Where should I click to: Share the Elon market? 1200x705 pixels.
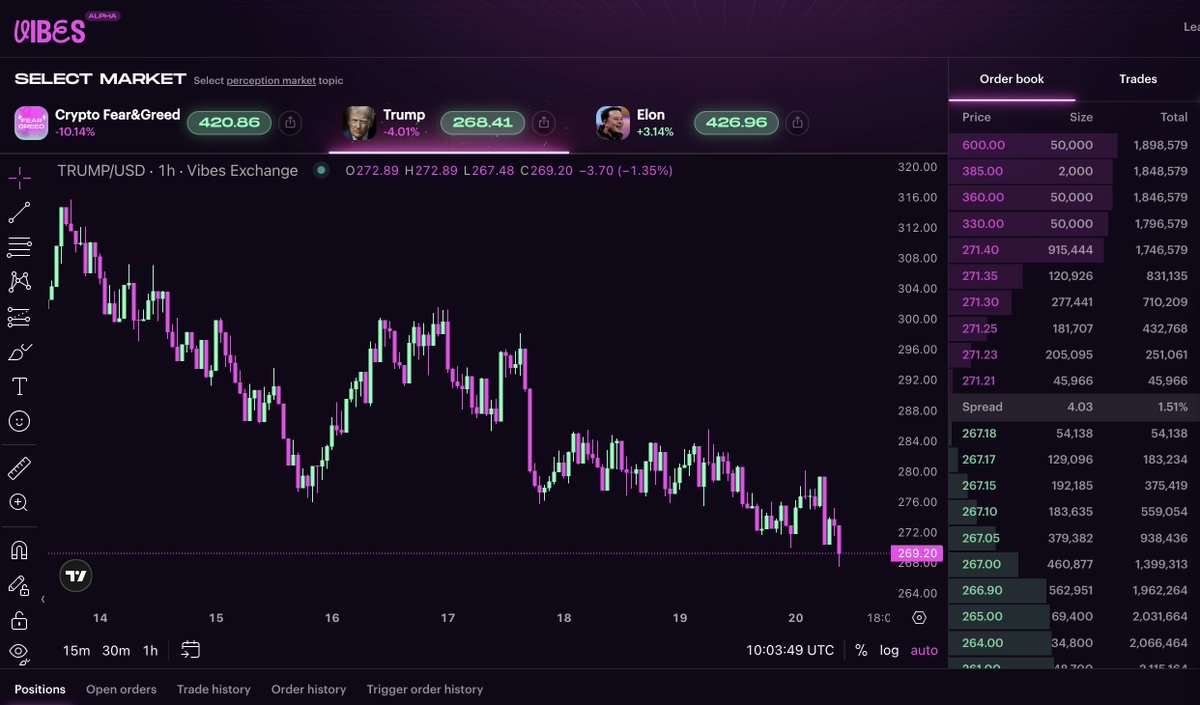coord(797,123)
